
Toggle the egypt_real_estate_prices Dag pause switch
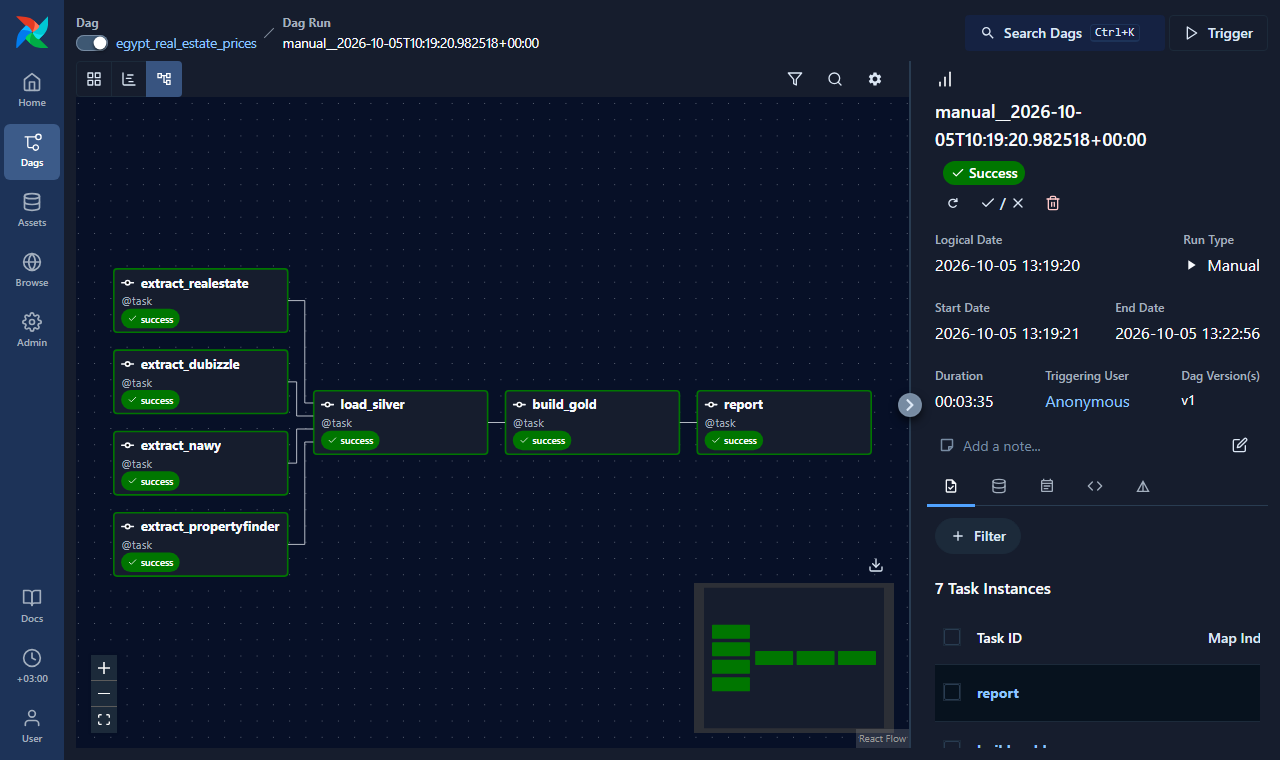(x=92, y=43)
